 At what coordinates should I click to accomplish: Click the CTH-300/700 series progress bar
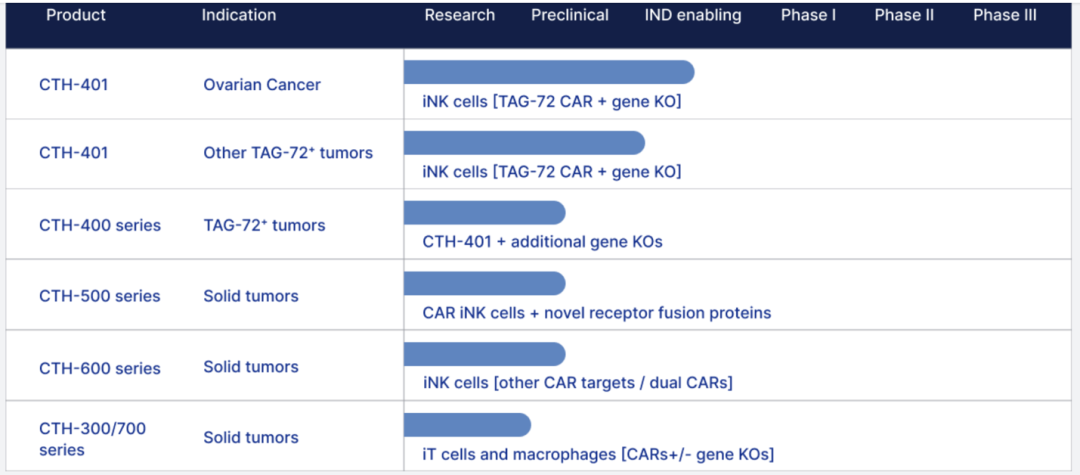click(466, 425)
